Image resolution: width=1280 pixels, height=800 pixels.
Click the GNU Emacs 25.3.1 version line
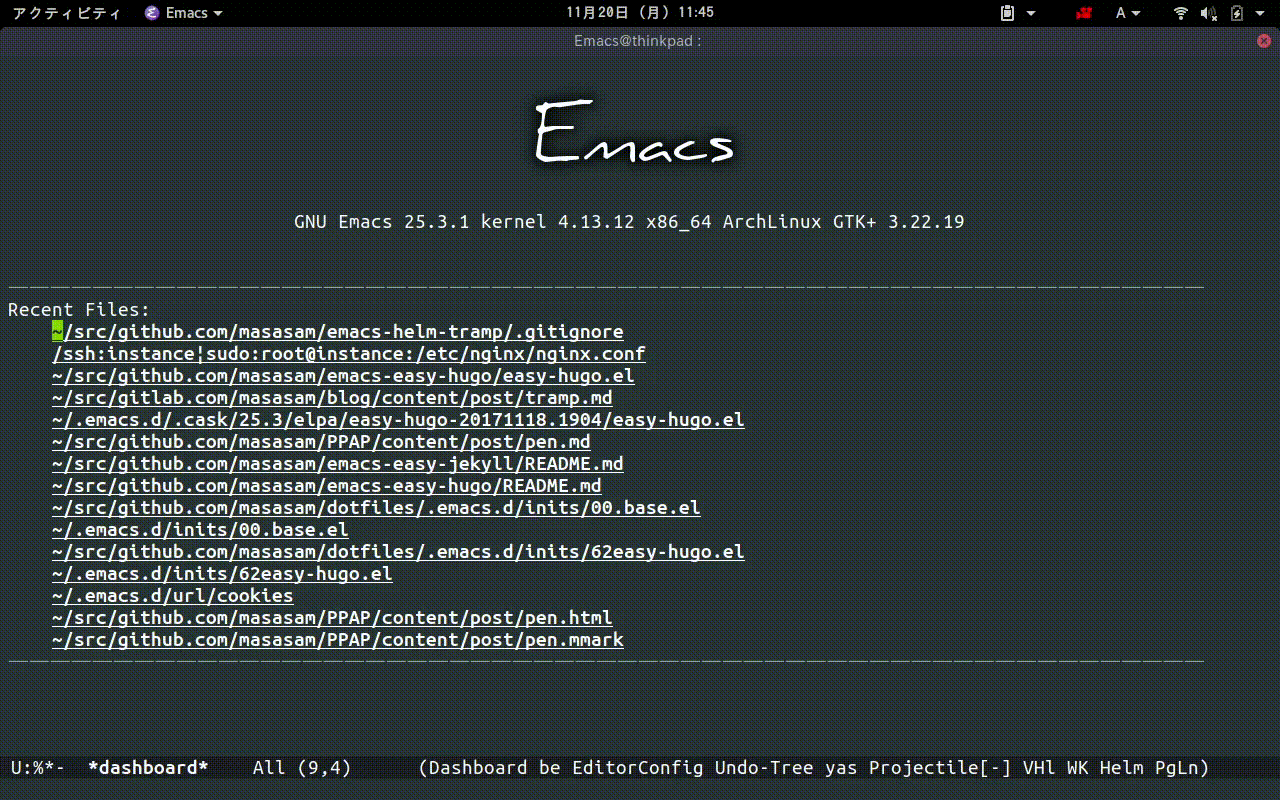pyautogui.click(x=629, y=222)
